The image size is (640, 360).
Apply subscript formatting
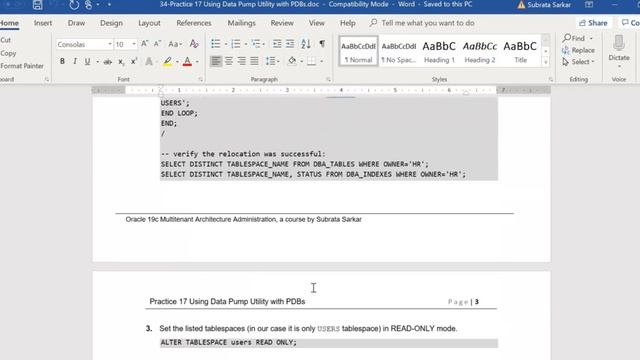tap(121, 62)
